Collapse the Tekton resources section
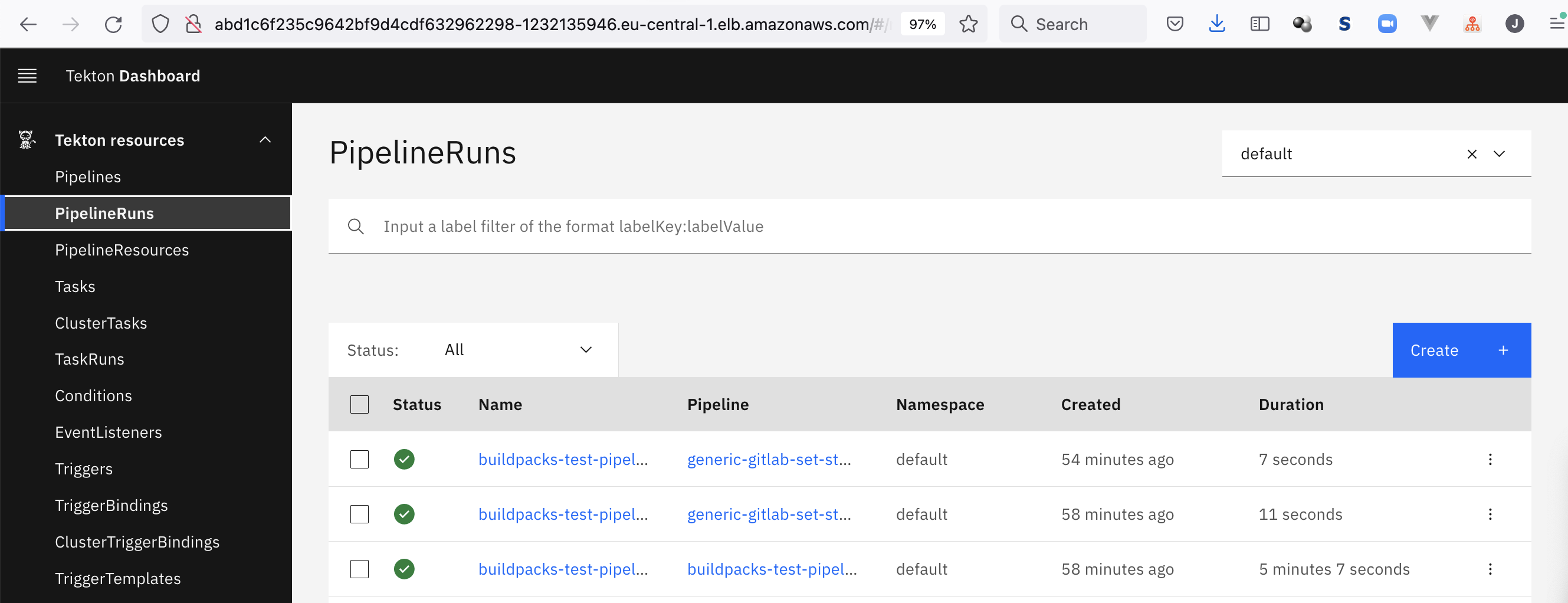Image resolution: width=1568 pixels, height=603 pixels. coord(265,139)
